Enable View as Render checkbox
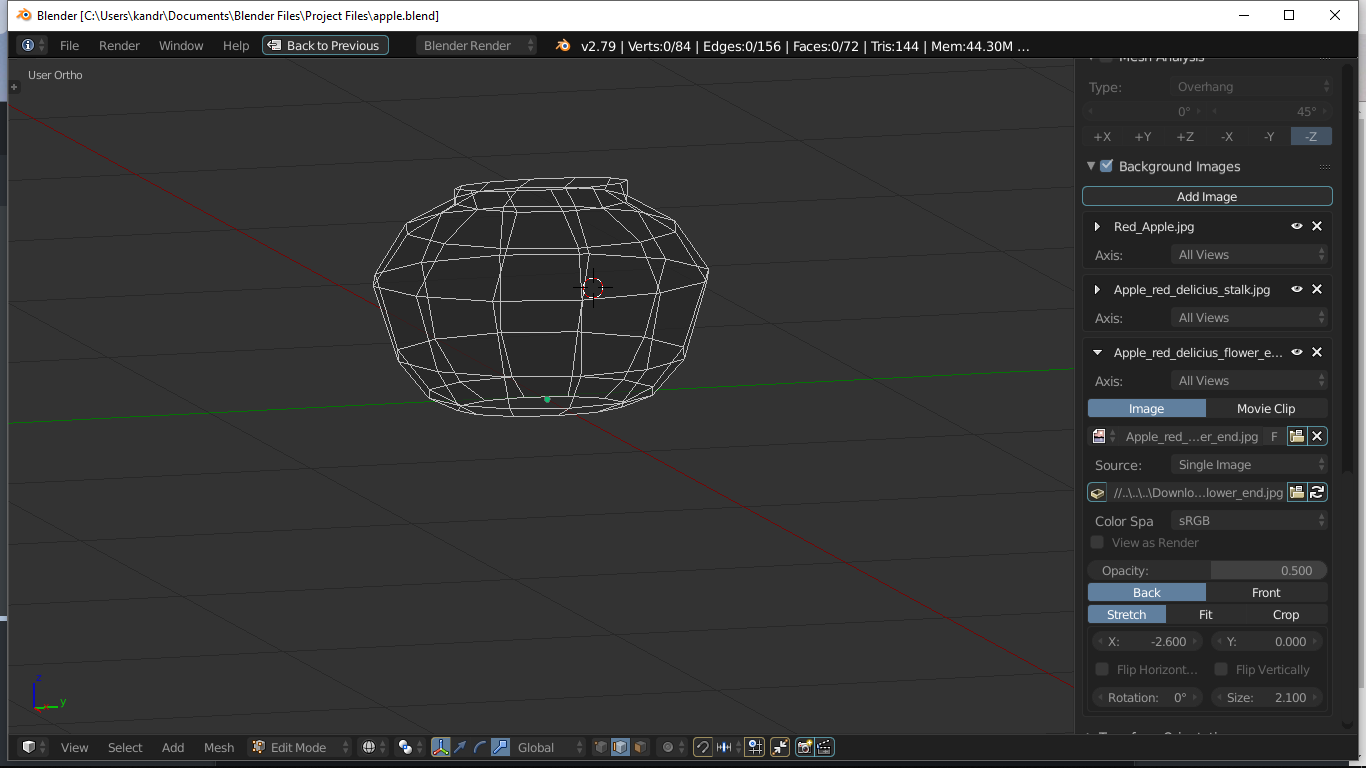The image size is (1366, 768). (1097, 542)
